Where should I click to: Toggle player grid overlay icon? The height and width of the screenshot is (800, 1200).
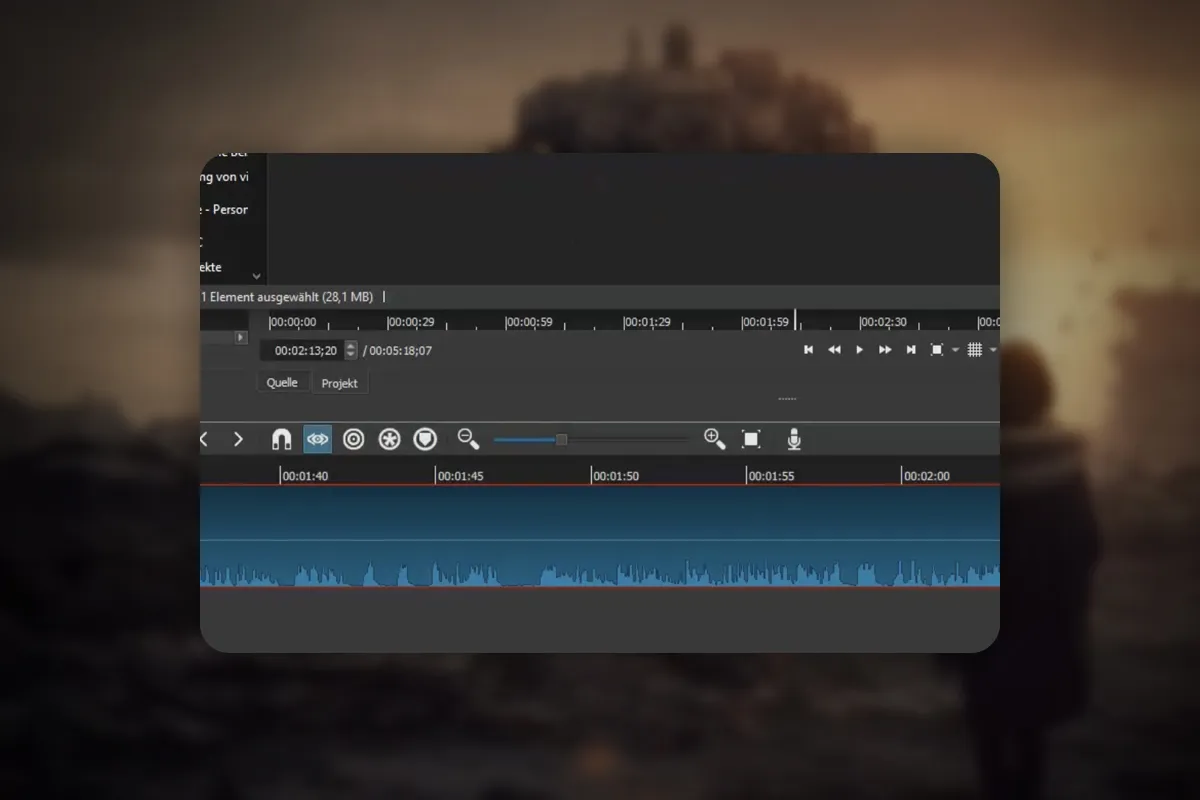(x=975, y=350)
